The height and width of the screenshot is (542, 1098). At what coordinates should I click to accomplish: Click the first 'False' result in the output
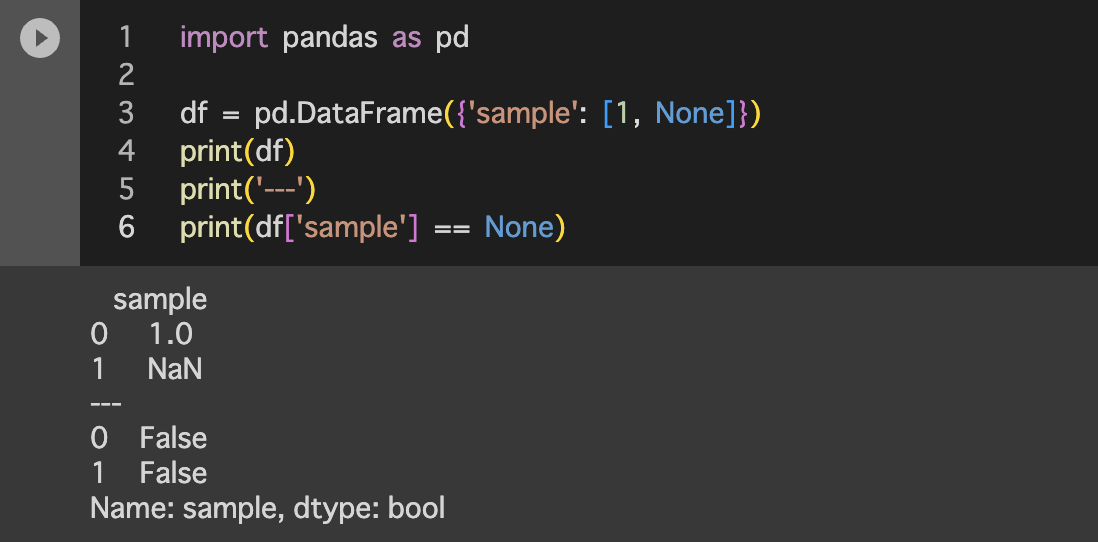pyautogui.click(x=173, y=438)
